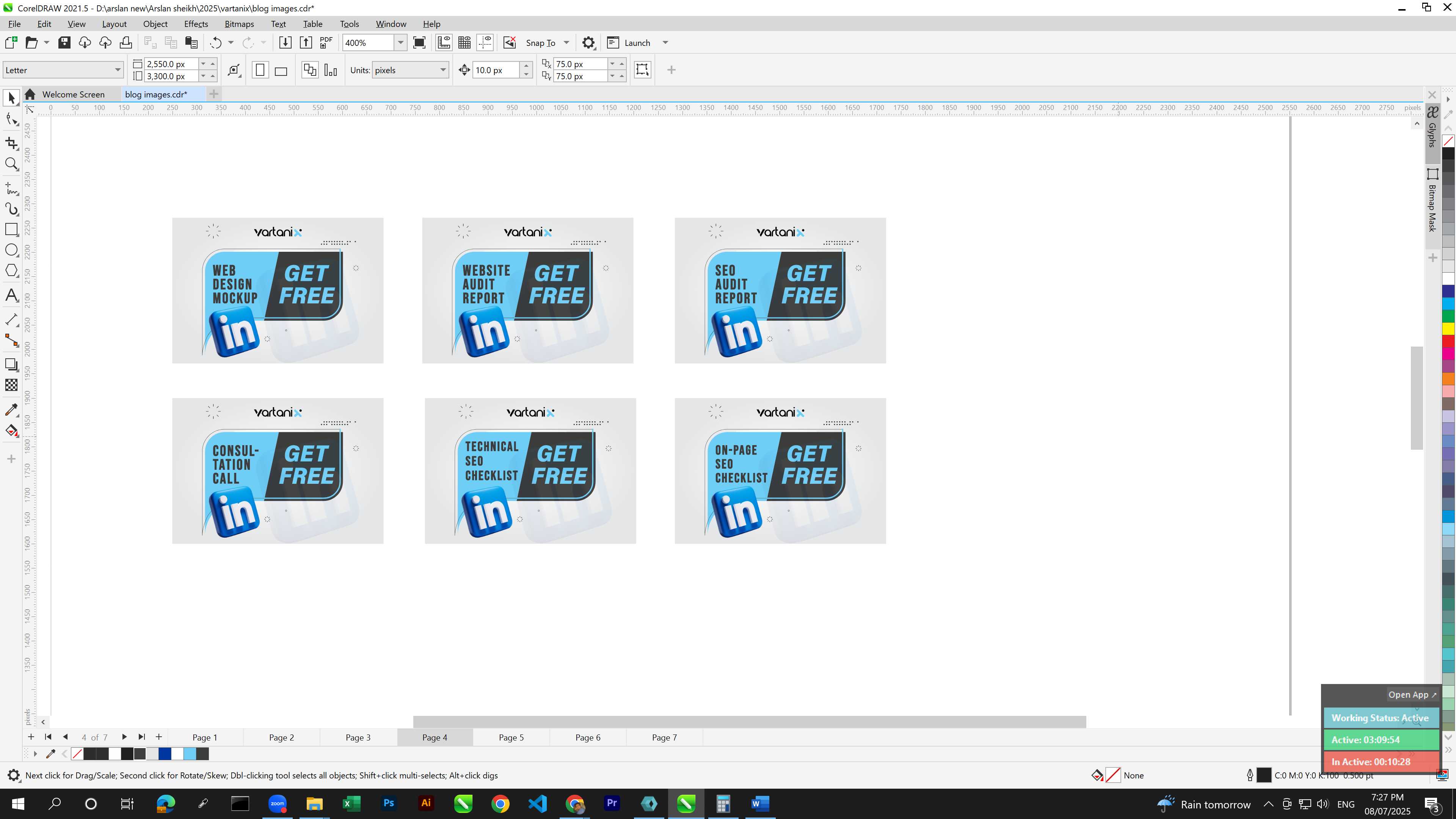Open the Layout menu
Viewport: 1456px width, 819px height.
pos(114,24)
